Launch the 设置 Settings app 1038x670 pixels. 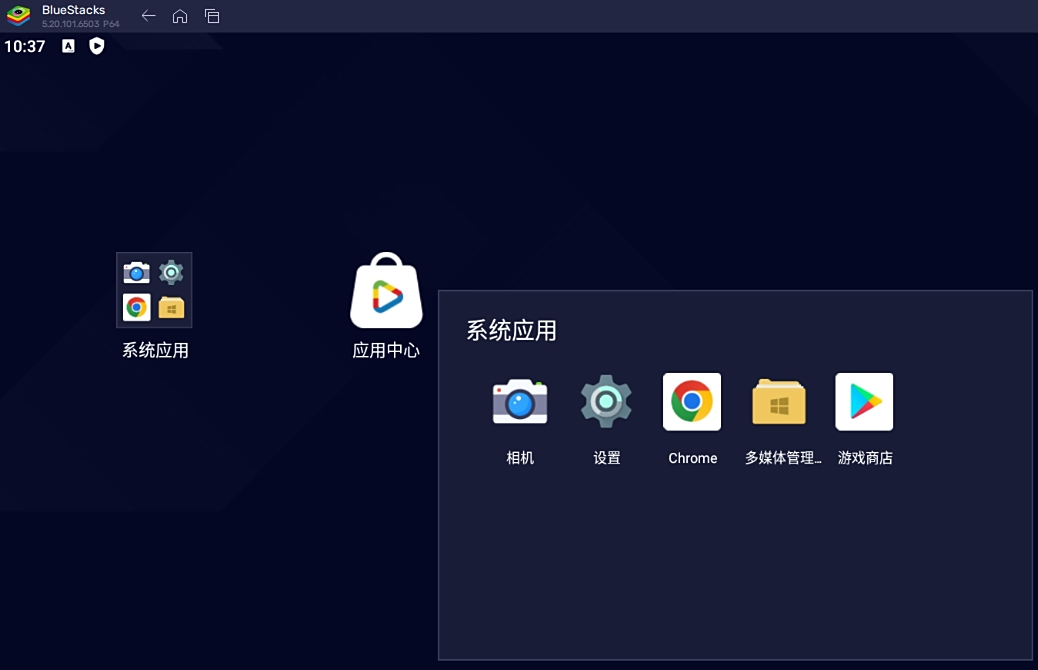[606, 401]
